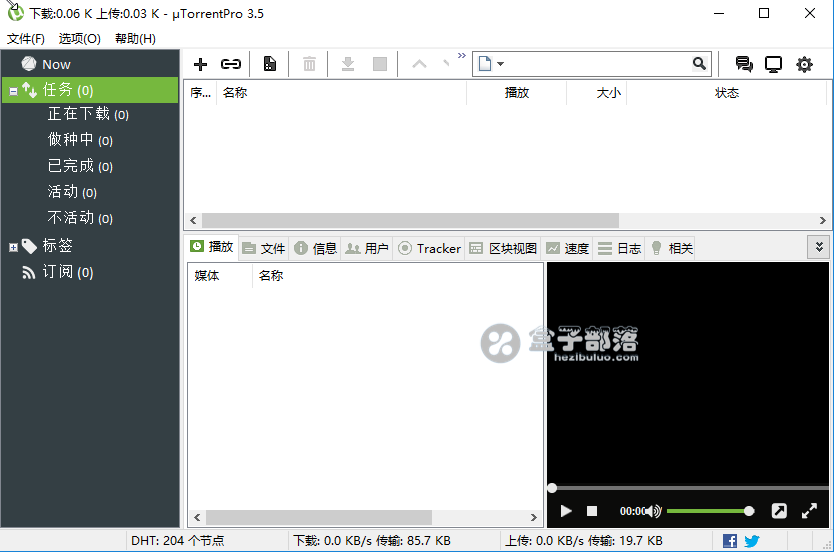Click playback list horizontal scrollbar thumb
This screenshot has height=552, width=834.
click(319, 517)
